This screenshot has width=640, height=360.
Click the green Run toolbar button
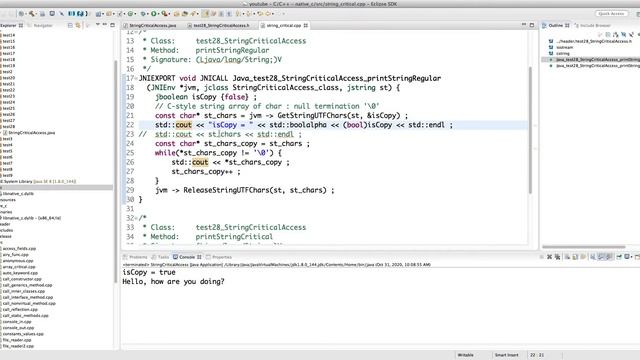154,13
